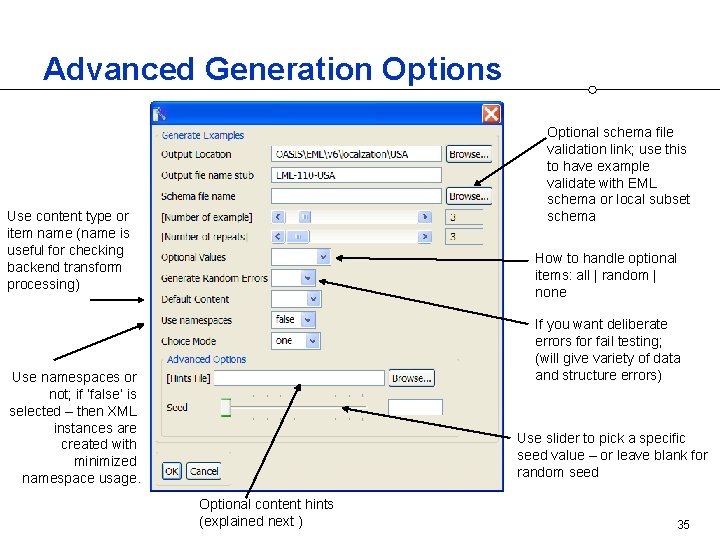This screenshot has height=540, width=720.
Task: Click the Choice Mode label
Action: point(188,341)
